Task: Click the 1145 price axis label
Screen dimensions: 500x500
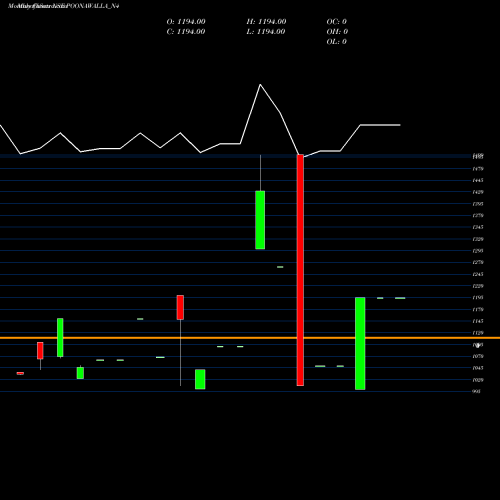Action: pyautogui.click(x=478, y=321)
